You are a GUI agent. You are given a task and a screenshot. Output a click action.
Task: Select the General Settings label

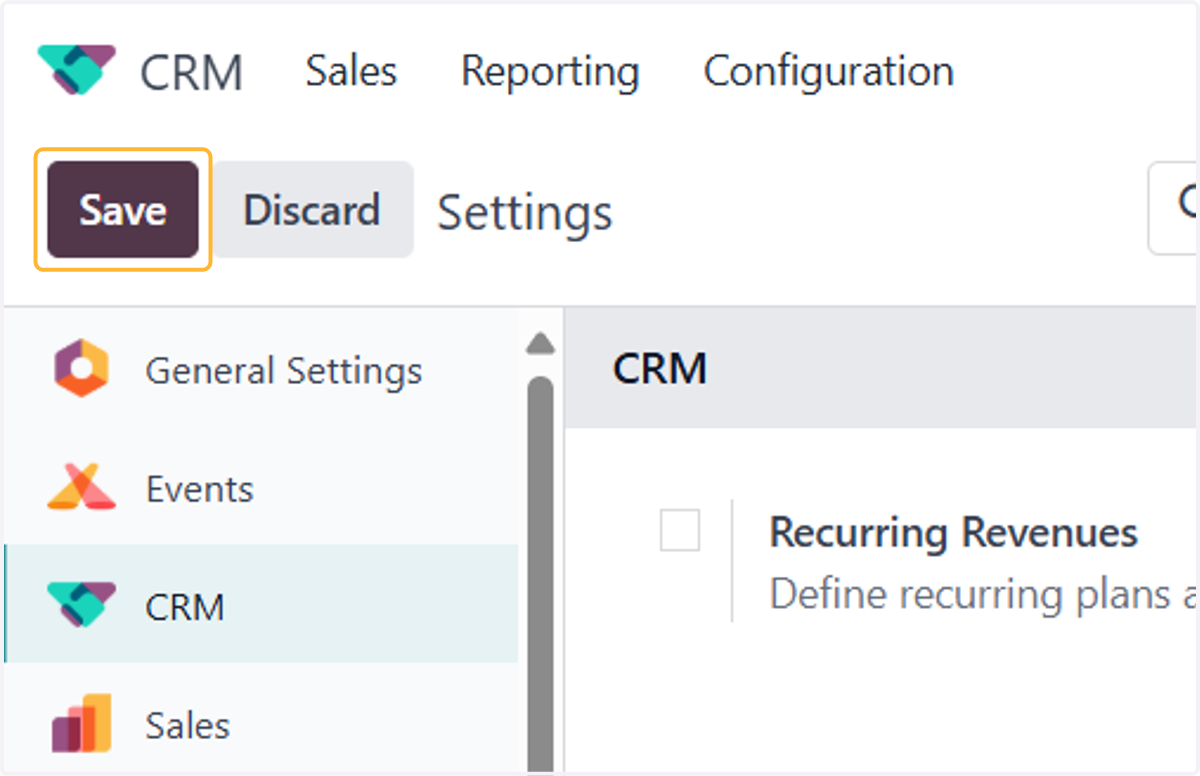coord(284,371)
